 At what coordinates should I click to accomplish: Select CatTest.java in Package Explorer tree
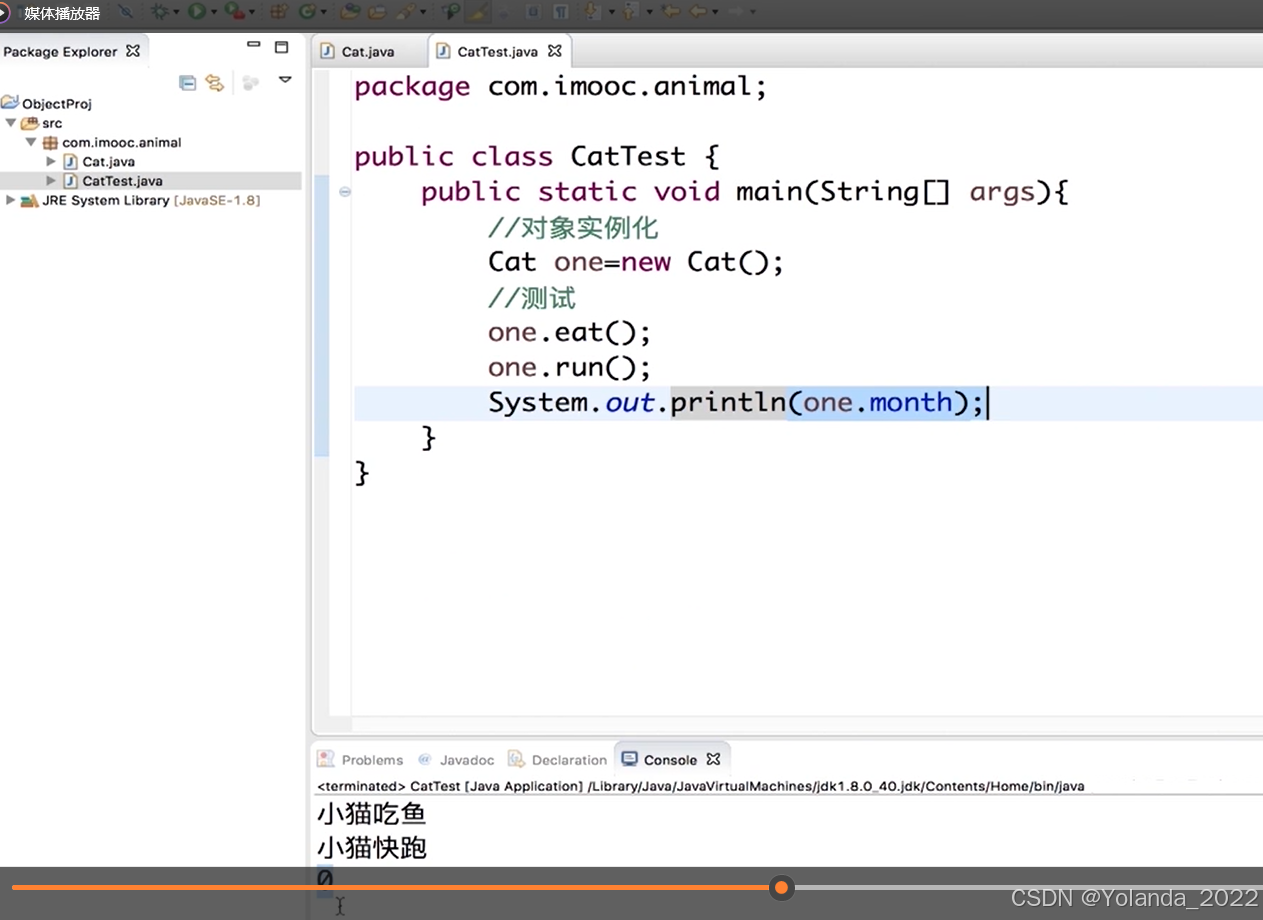coord(122,181)
